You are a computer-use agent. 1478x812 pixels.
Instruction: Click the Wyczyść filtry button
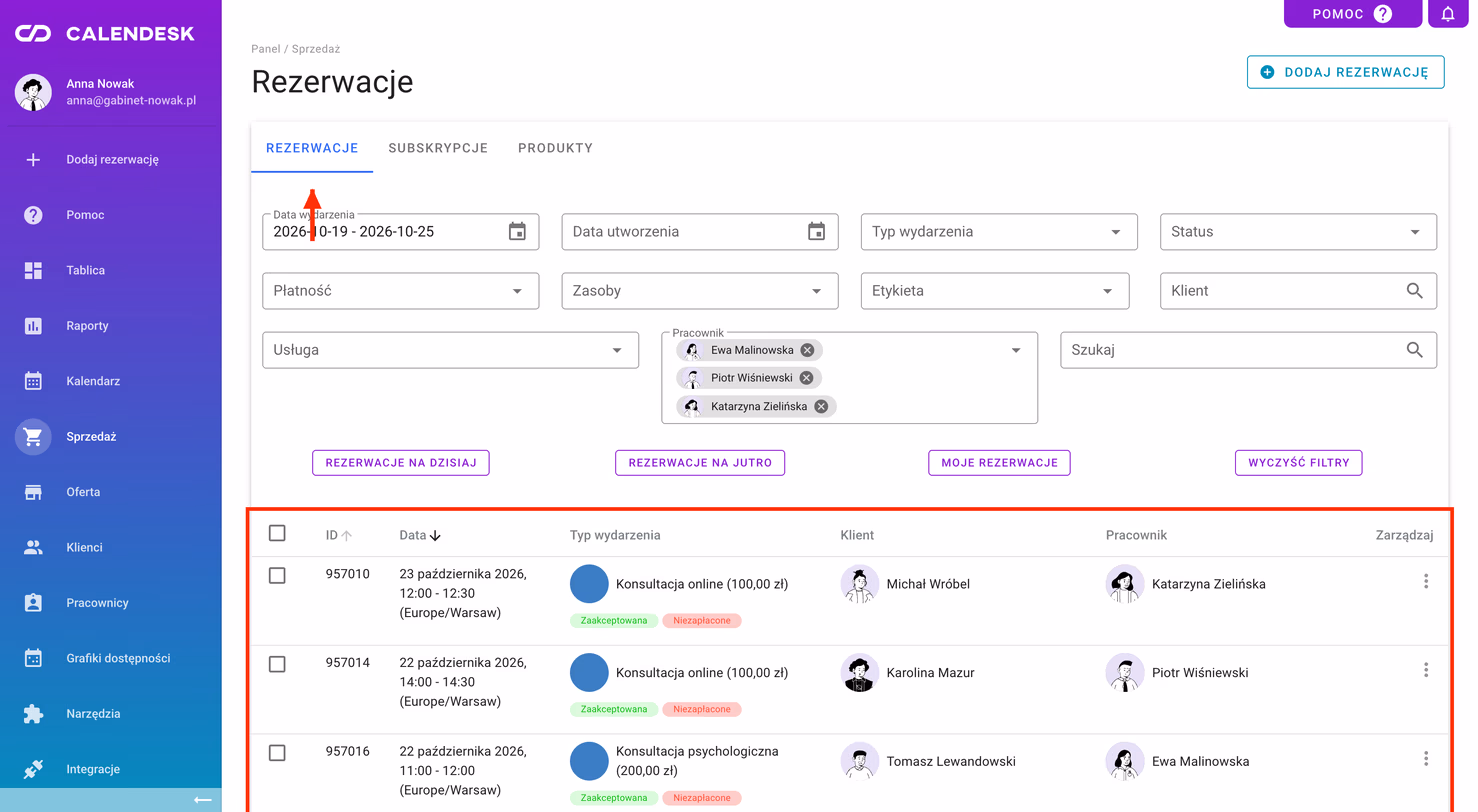1299,462
